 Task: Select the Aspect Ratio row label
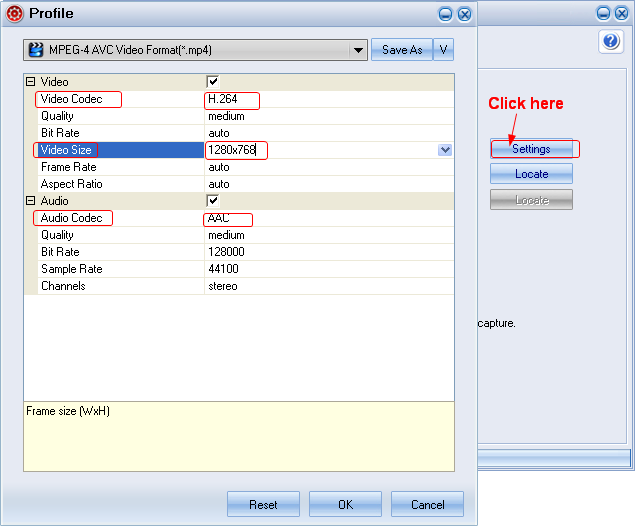point(71,184)
